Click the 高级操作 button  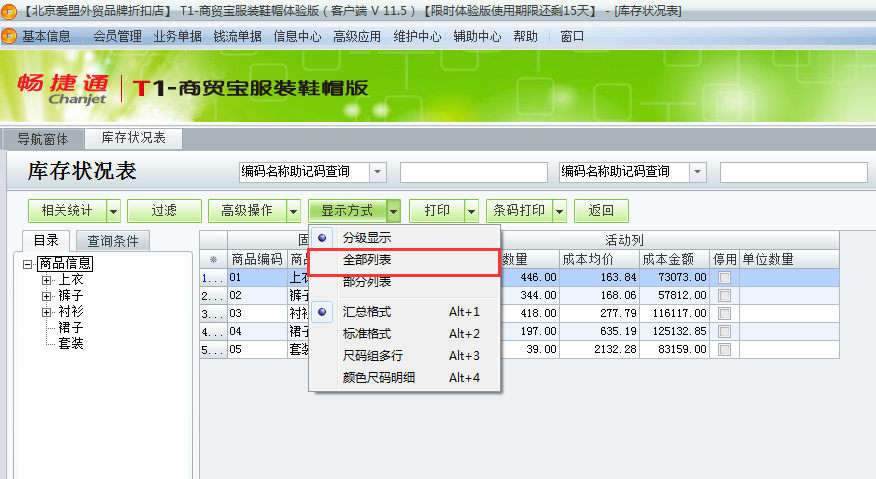coord(247,211)
